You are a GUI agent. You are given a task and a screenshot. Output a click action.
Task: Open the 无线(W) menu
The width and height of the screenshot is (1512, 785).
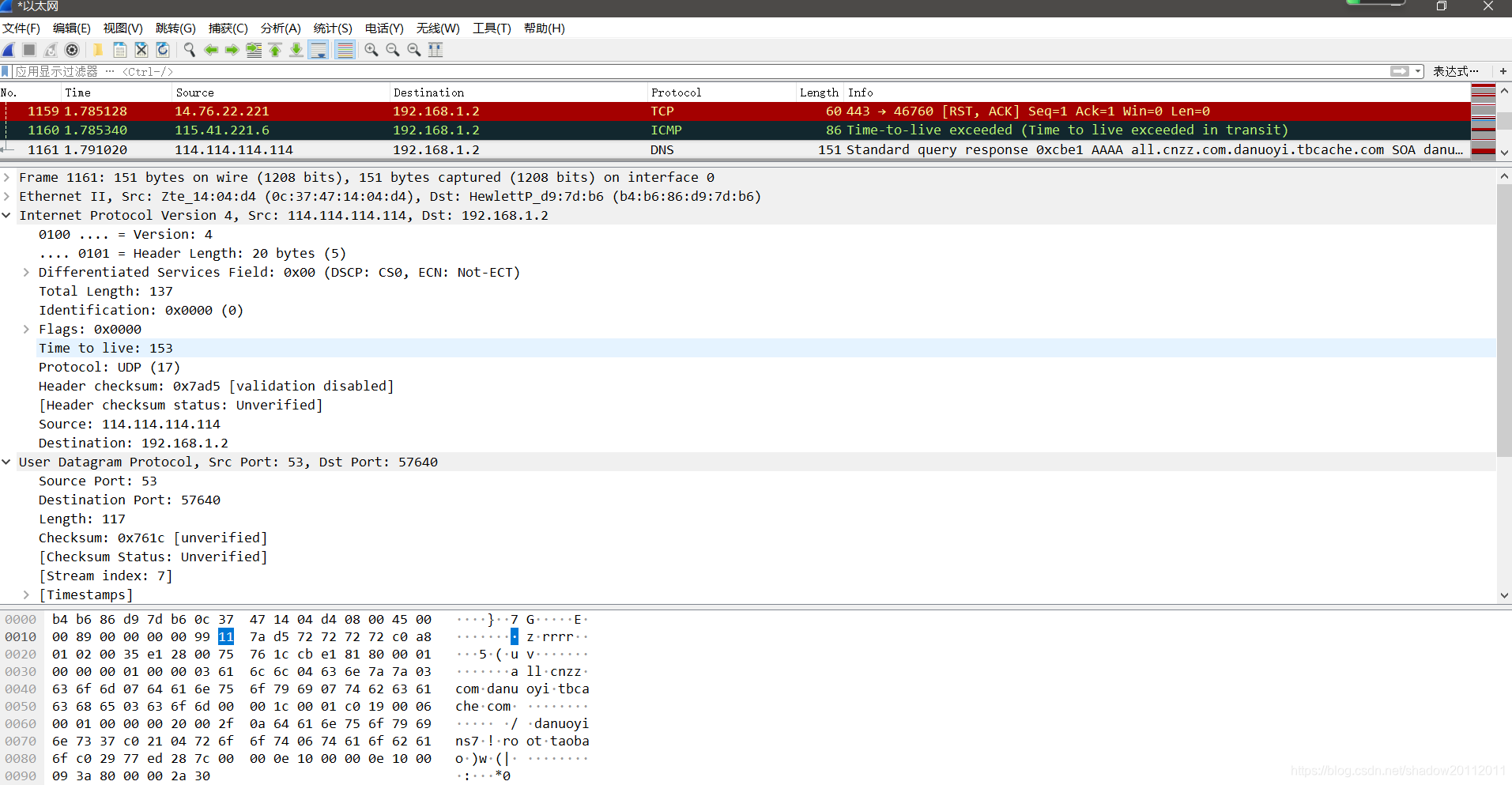[x=438, y=28]
